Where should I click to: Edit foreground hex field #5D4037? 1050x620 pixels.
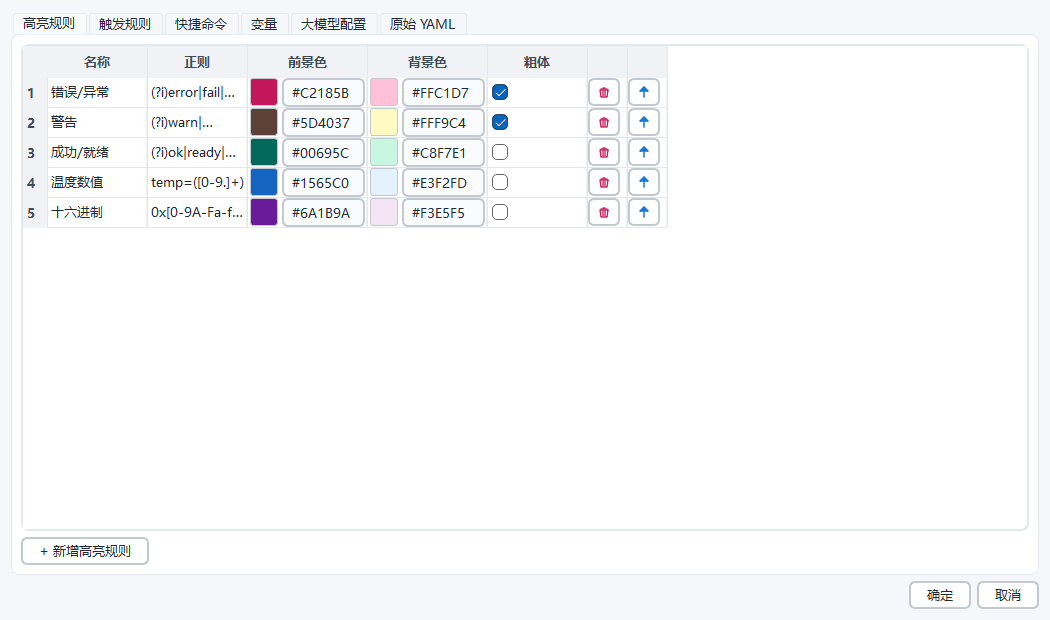click(323, 123)
